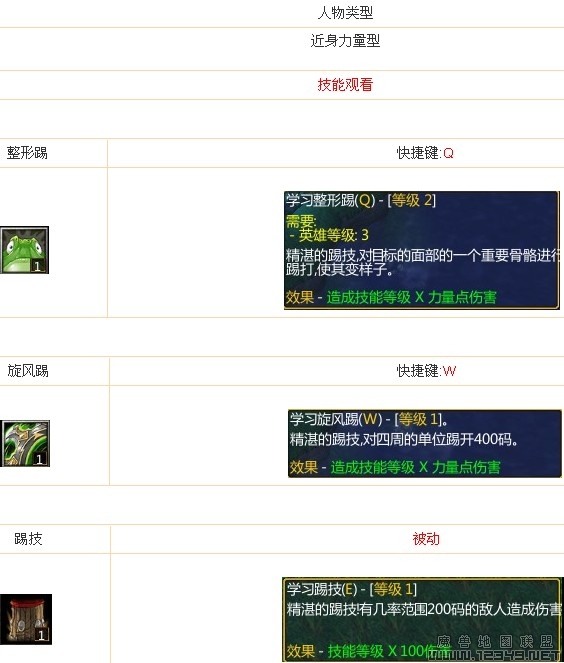Click the green 造成技能等级 X 力量点伤害 text in 整形踢 tooltip
This screenshot has height=663, width=564.
[x=411, y=297]
